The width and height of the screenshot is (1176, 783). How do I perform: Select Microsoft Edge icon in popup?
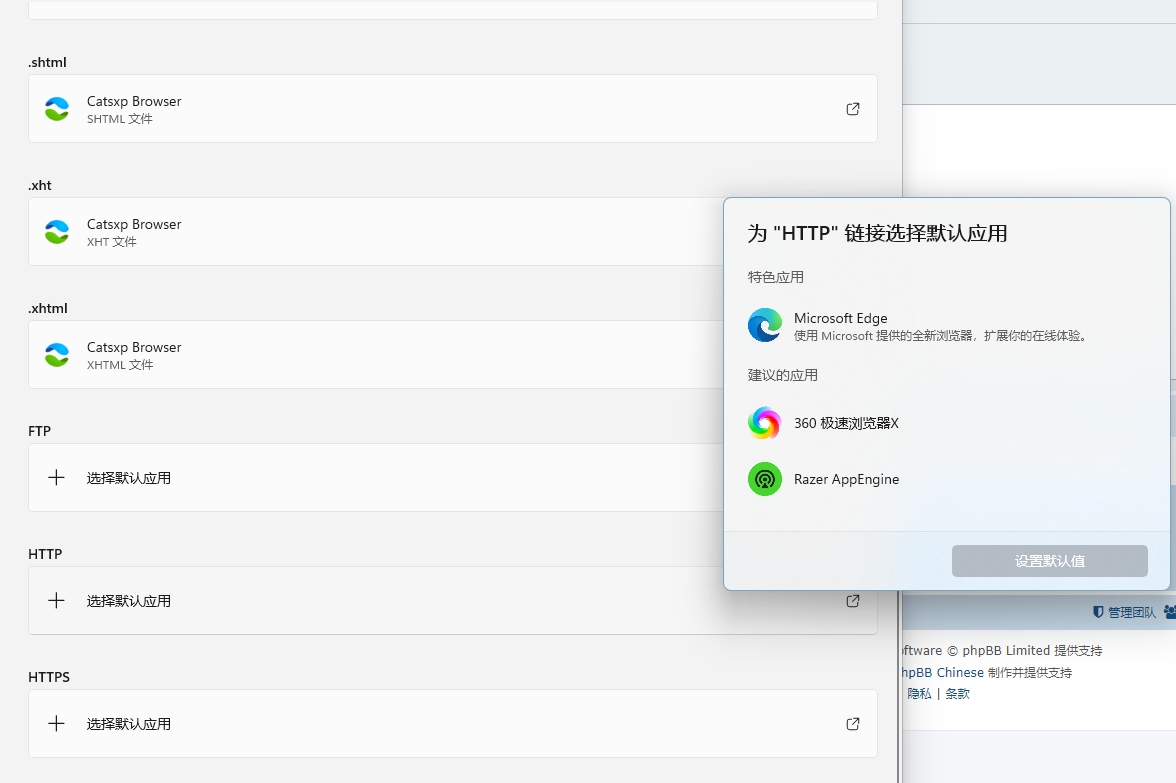[x=765, y=326]
